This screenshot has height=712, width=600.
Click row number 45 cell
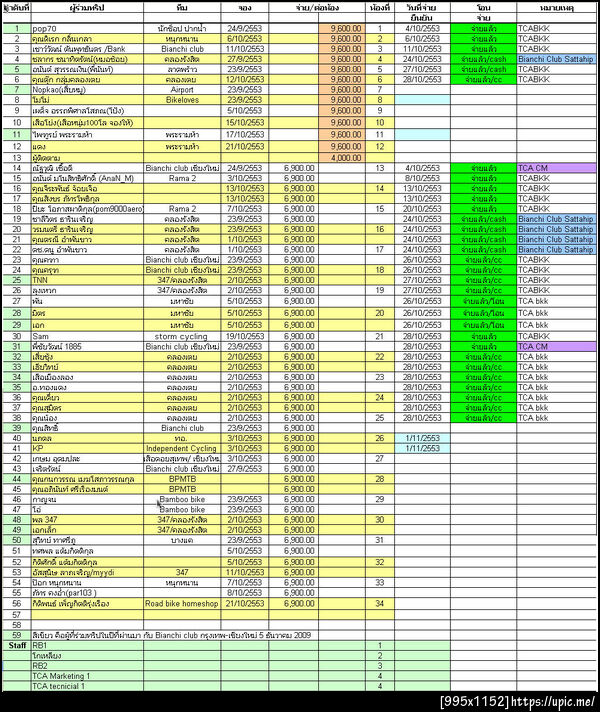click(17, 489)
